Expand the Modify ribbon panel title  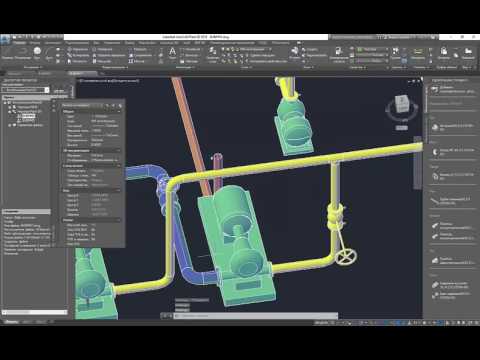(114, 68)
